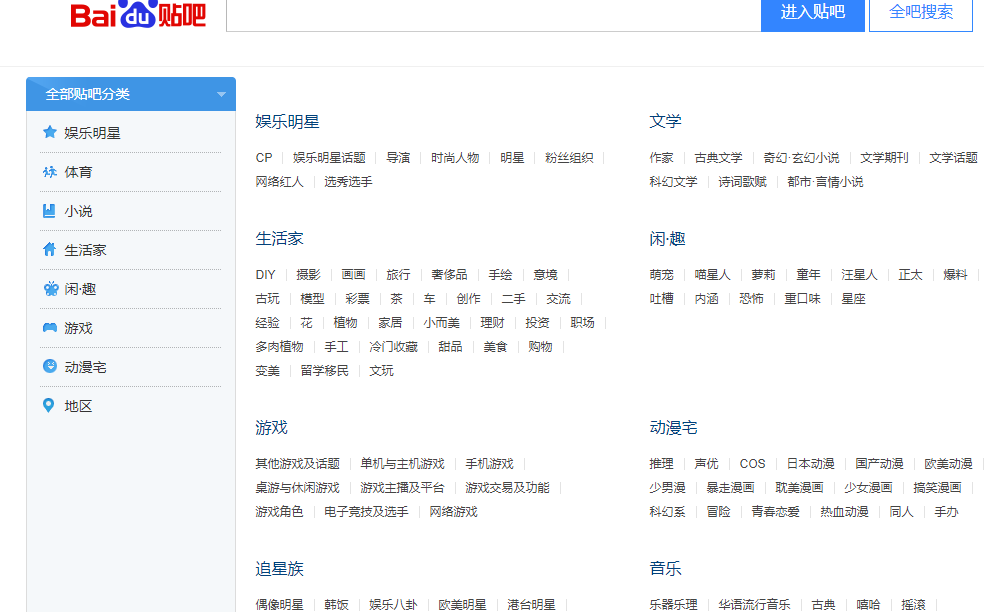984x612 pixels.
Task: Click the sports icon next to 体育
Action: click(x=48, y=171)
